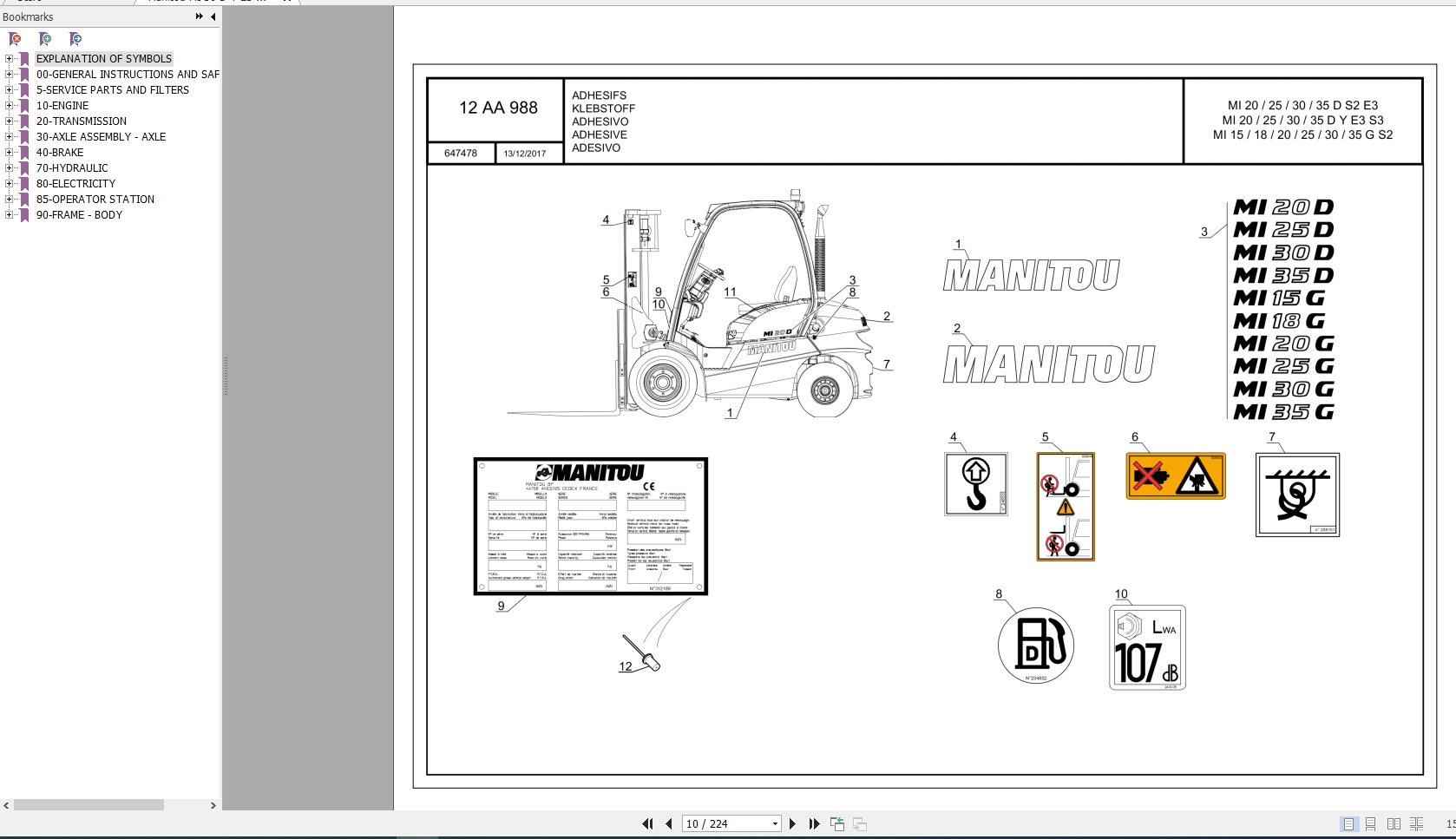Viewport: 1456px width, 839px height.
Task: Expand the 90-FRAME - BODY bookmark
Action: point(10,215)
